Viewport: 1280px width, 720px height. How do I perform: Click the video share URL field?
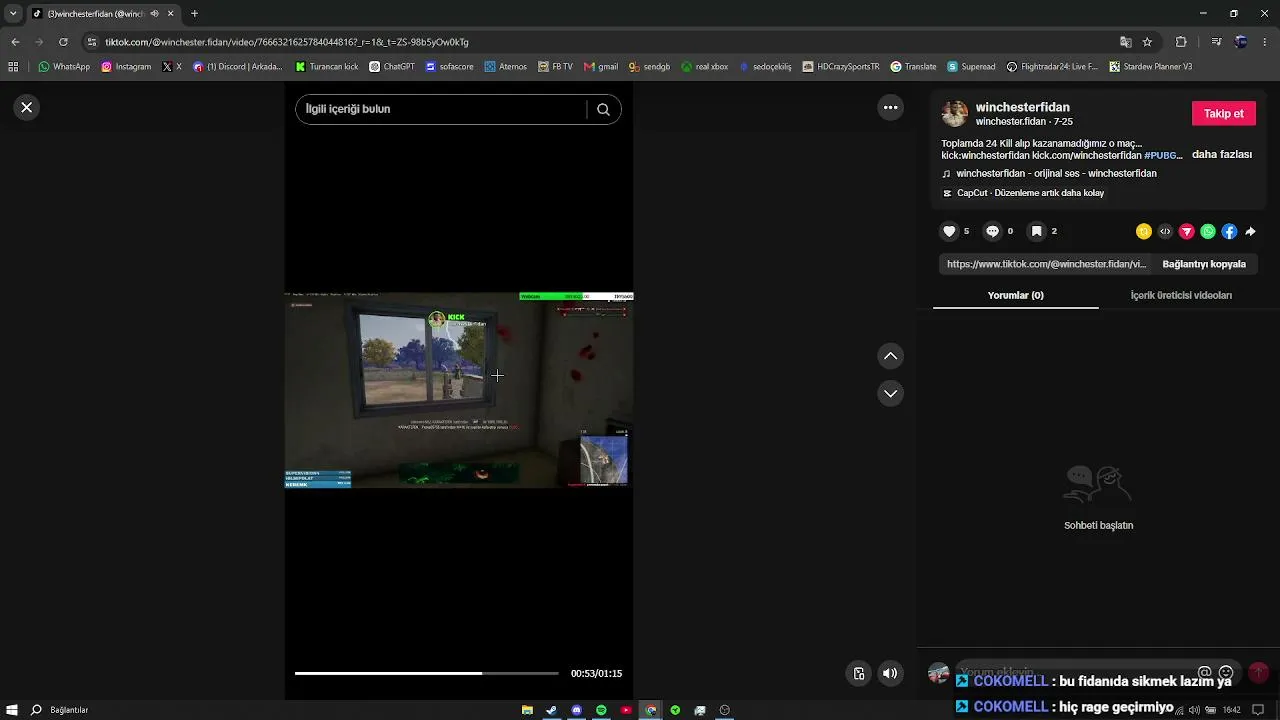coord(1046,264)
